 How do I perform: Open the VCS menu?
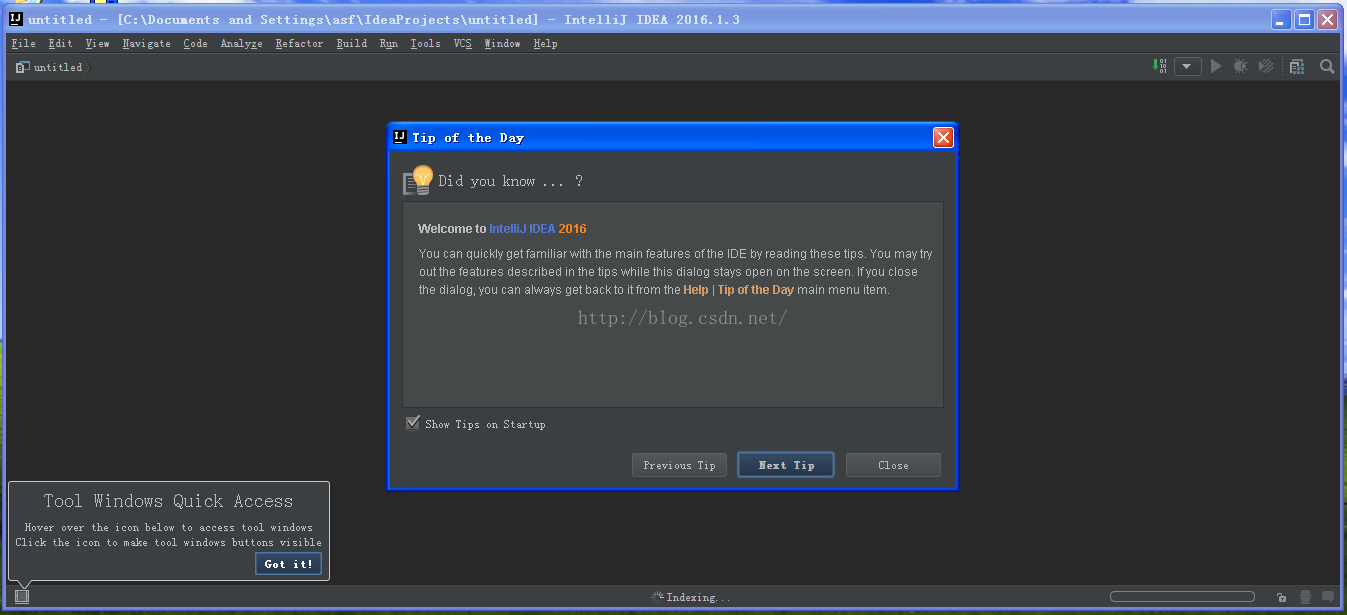pos(462,43)
